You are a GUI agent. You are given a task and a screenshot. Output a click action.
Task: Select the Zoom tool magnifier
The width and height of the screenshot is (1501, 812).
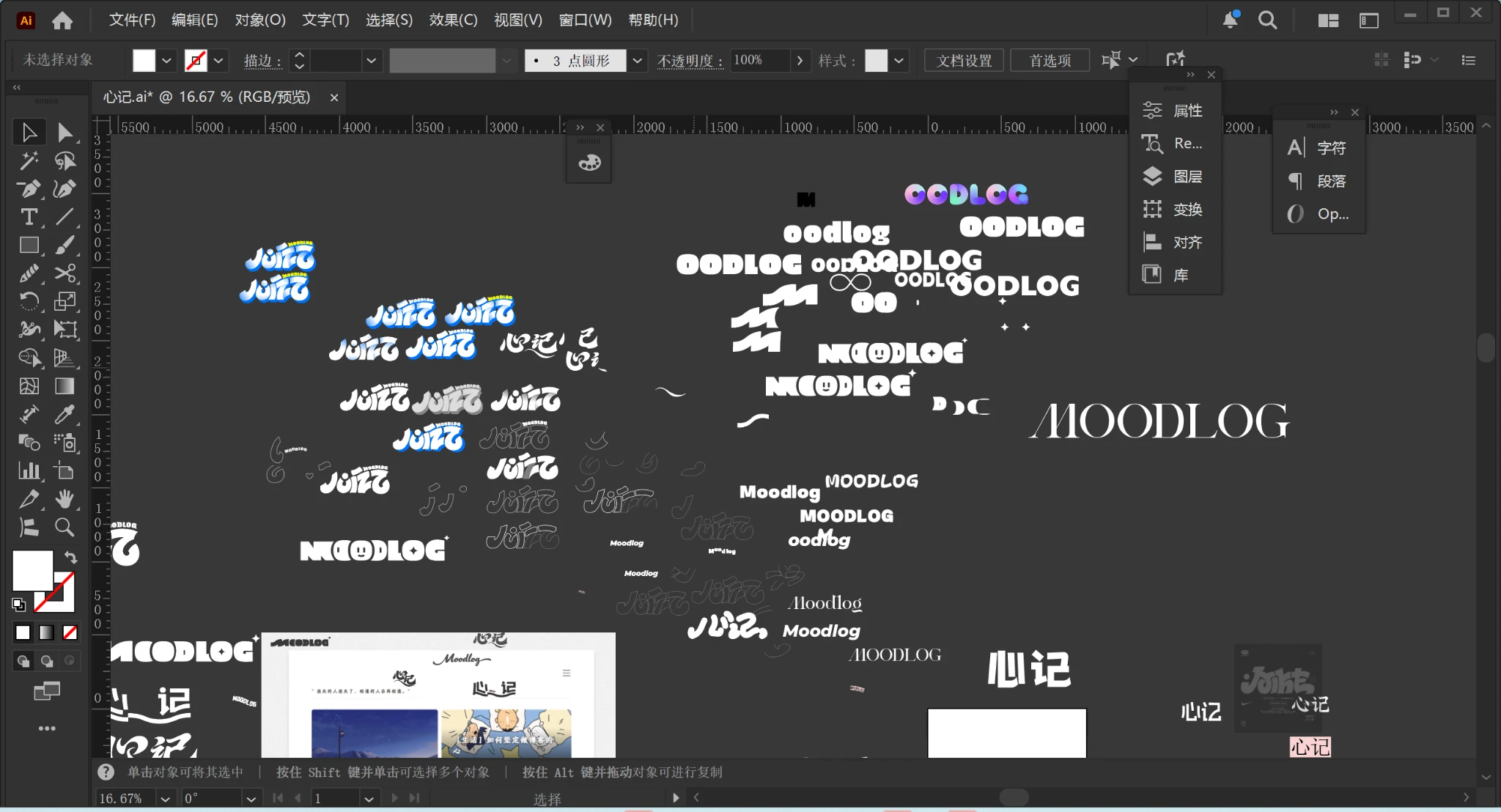pos(64,527)
